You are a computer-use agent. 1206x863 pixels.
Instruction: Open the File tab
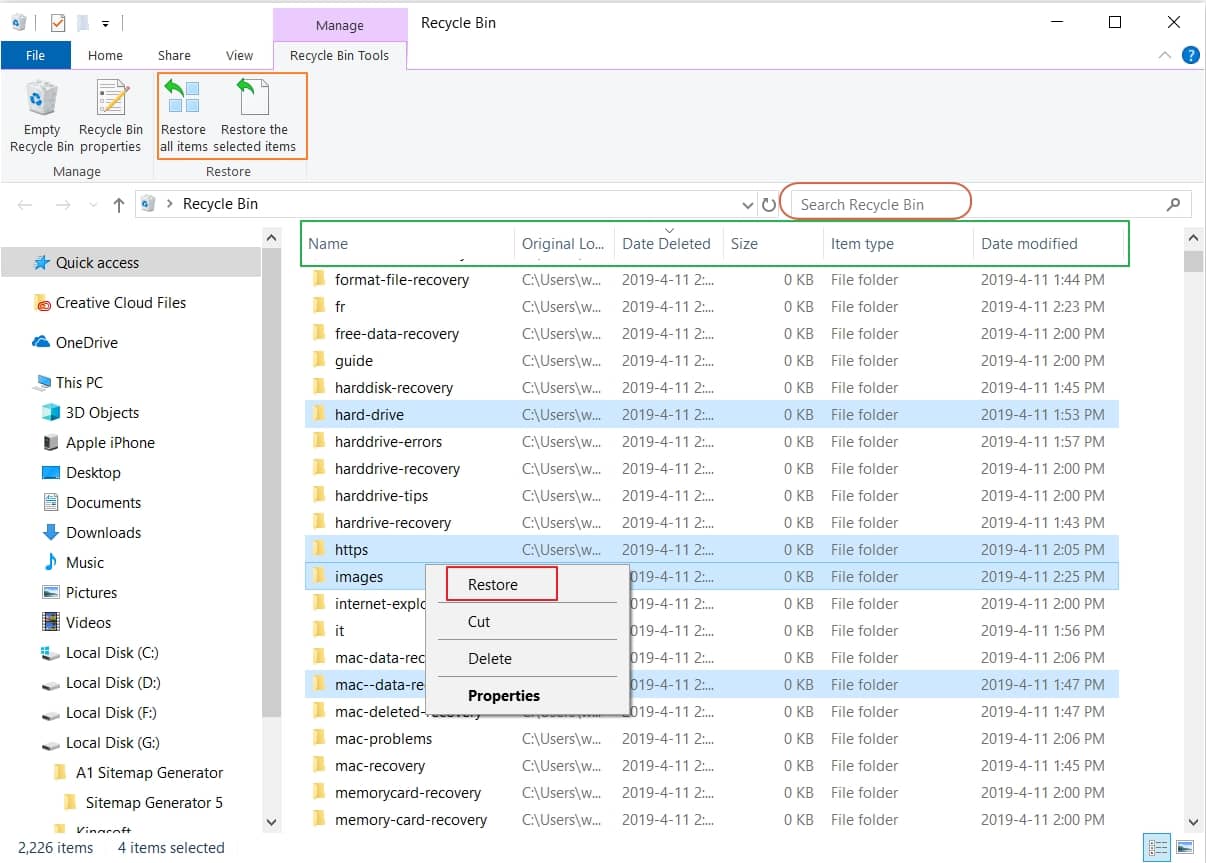pos(35,55)
